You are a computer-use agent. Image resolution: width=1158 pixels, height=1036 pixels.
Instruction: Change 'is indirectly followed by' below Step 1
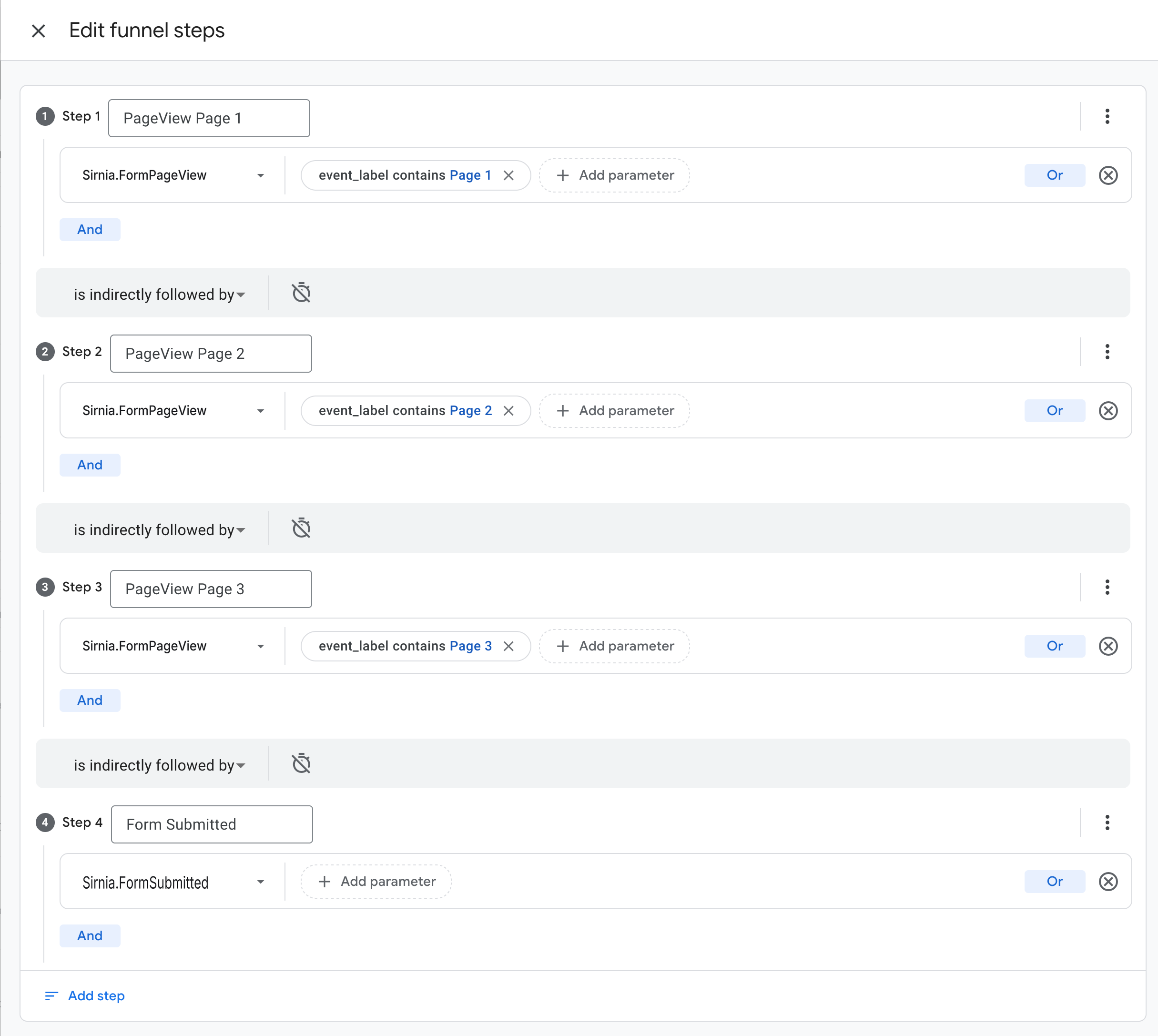coord(160,295)
